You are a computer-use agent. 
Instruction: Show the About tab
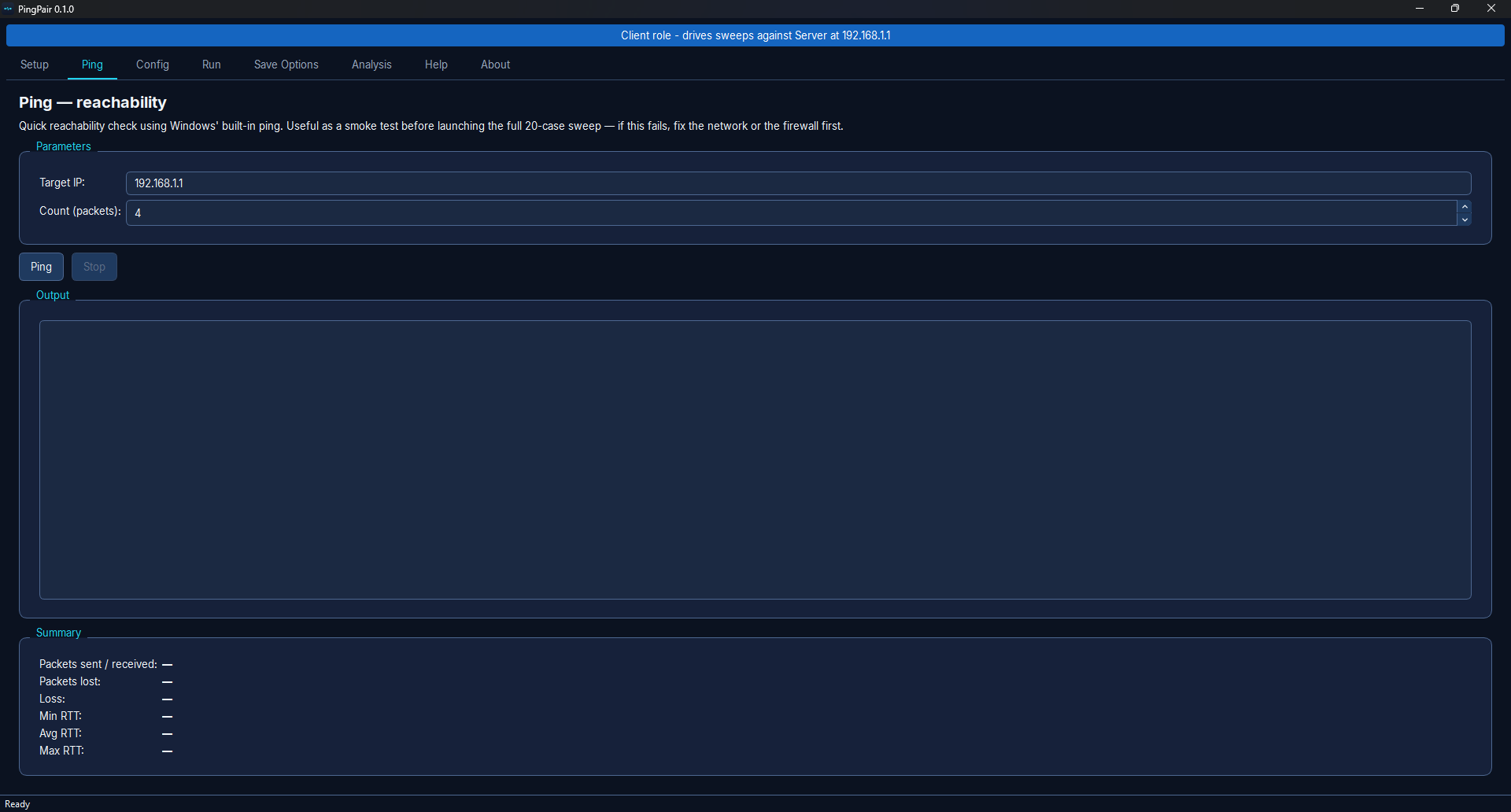point(496,65)
